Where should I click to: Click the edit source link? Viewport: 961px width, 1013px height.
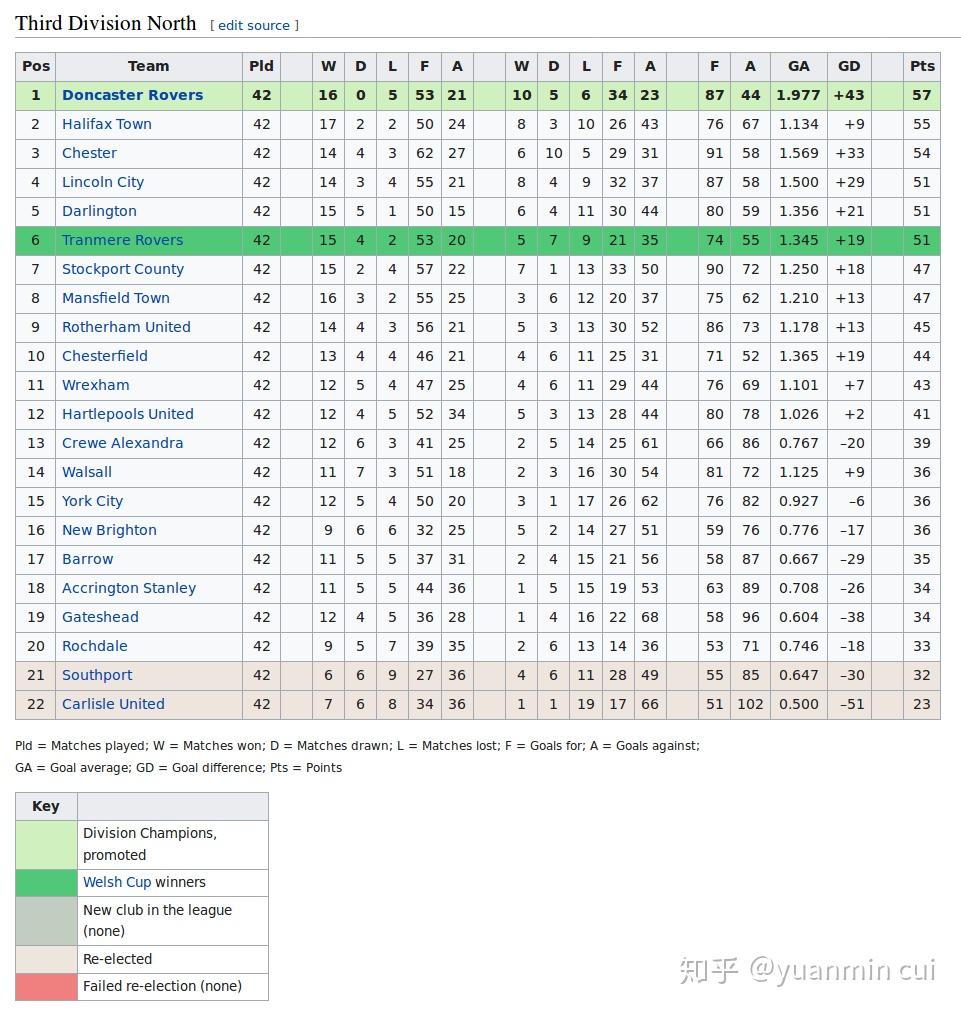(x=254, y=26)
